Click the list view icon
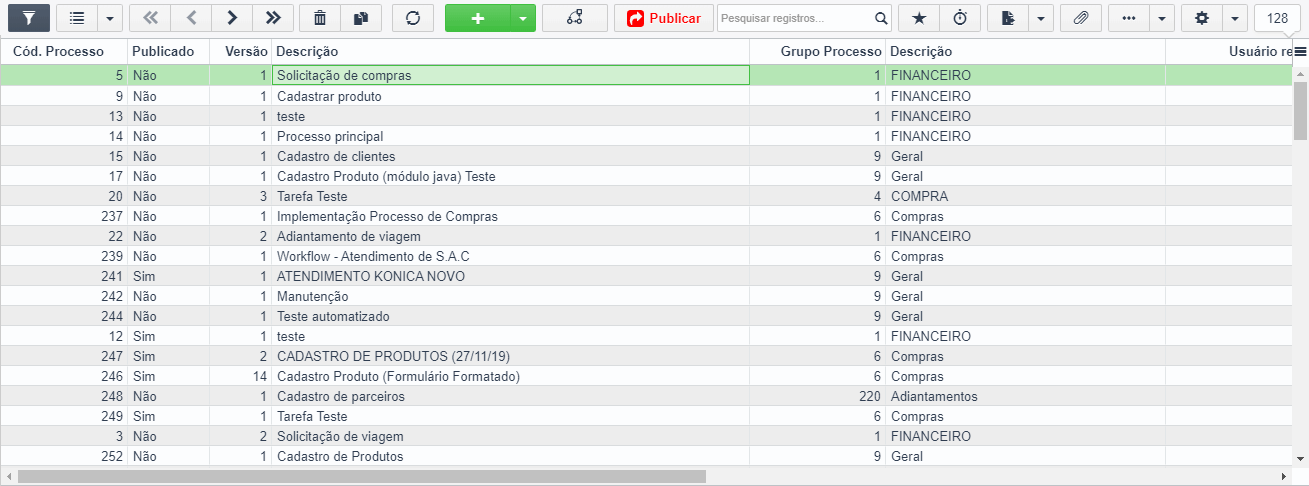 tap(77, 18)
